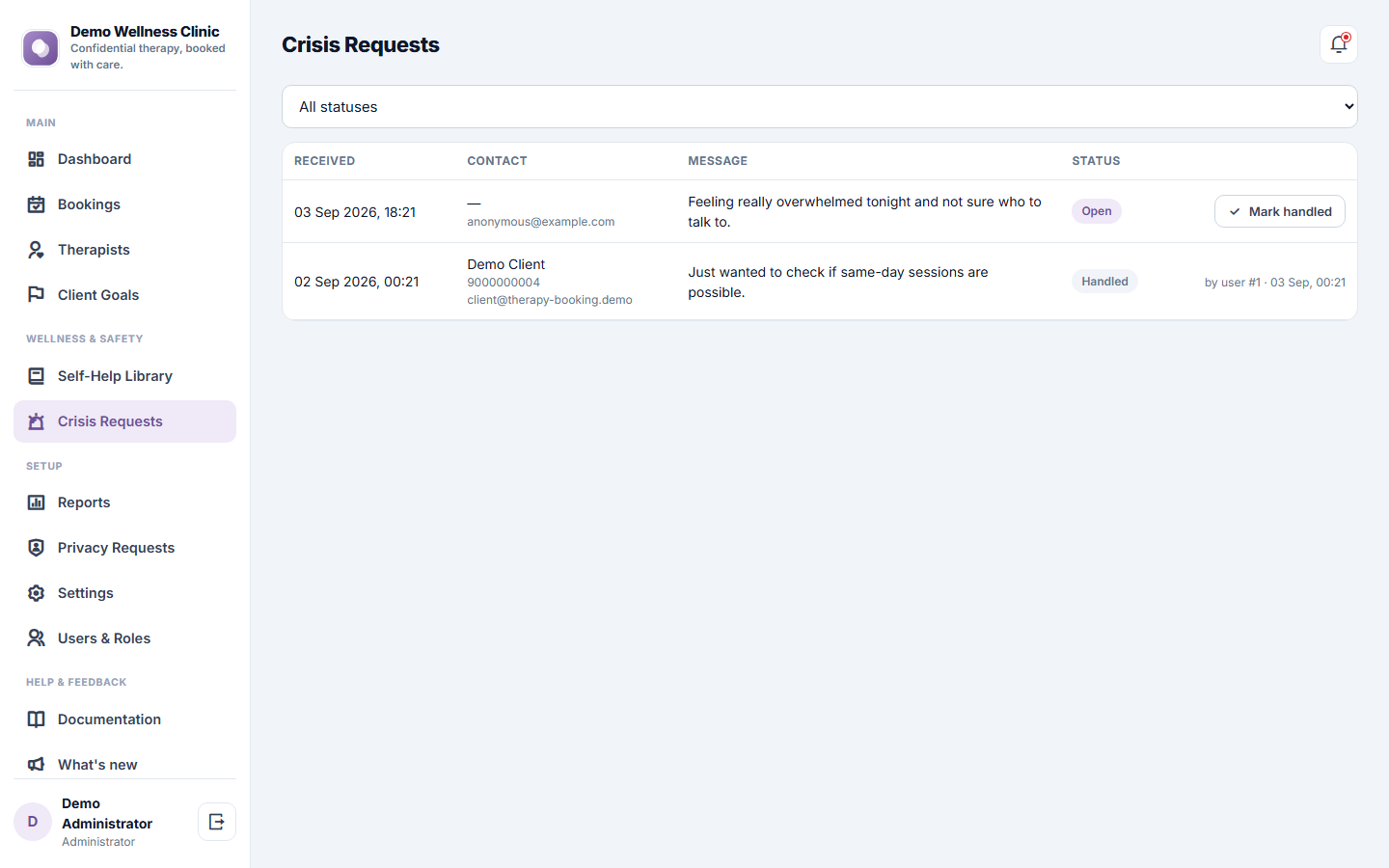Viewport: 1389px width, 868px height.
Task: Open the Privacy Requests page
Action: pos(124,548)
